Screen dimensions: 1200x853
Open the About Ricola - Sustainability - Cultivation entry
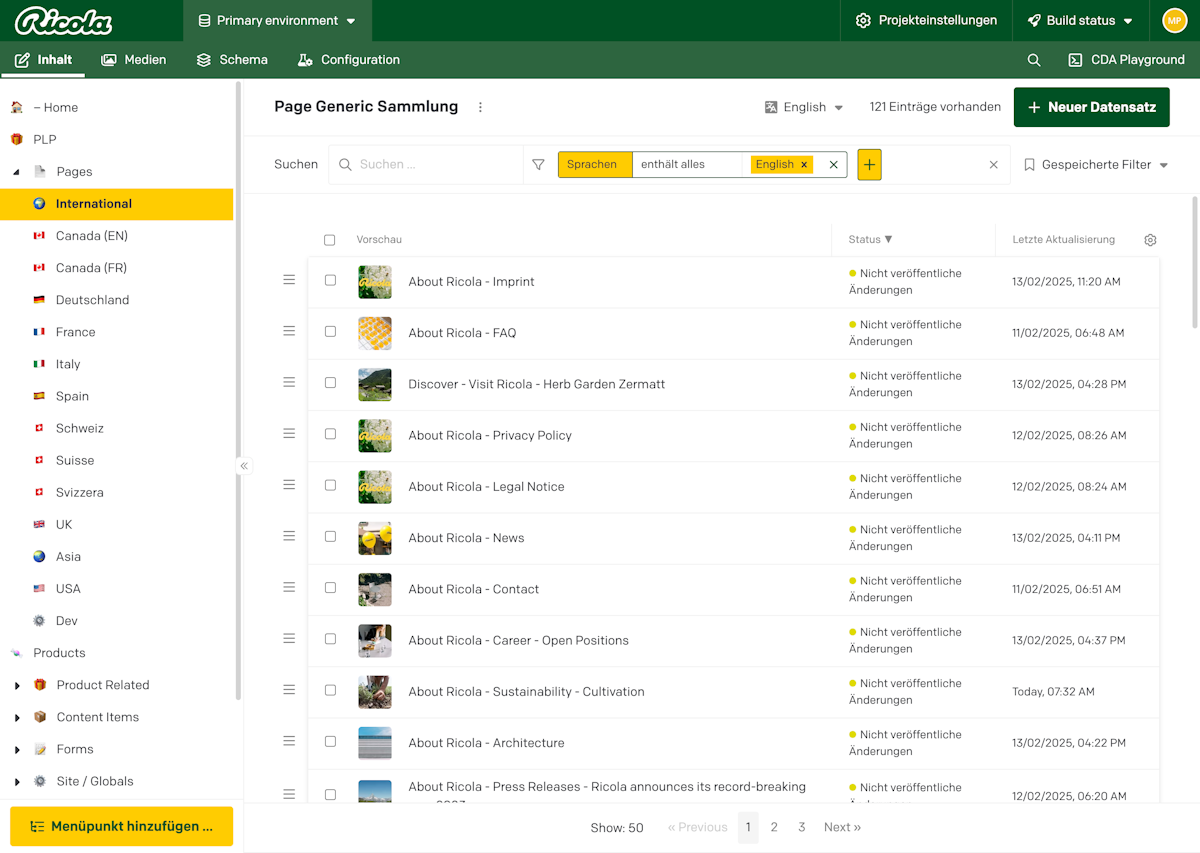(526, 692)
